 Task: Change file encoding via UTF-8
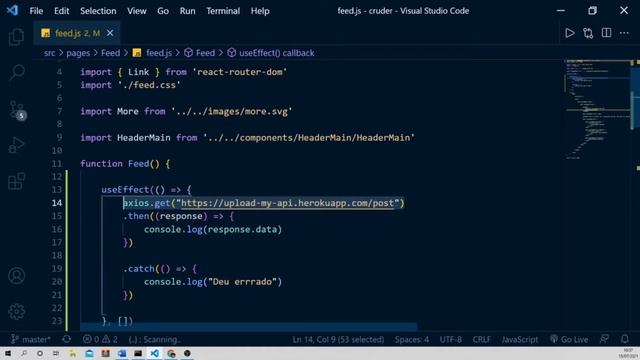click(451, 340)
